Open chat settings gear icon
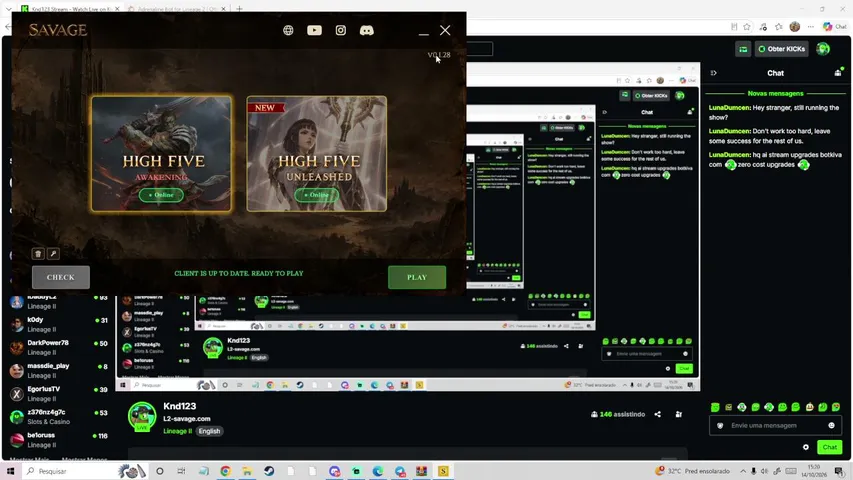Image resolution: width=853 pixels, height=480 pixels. point(806,447)
